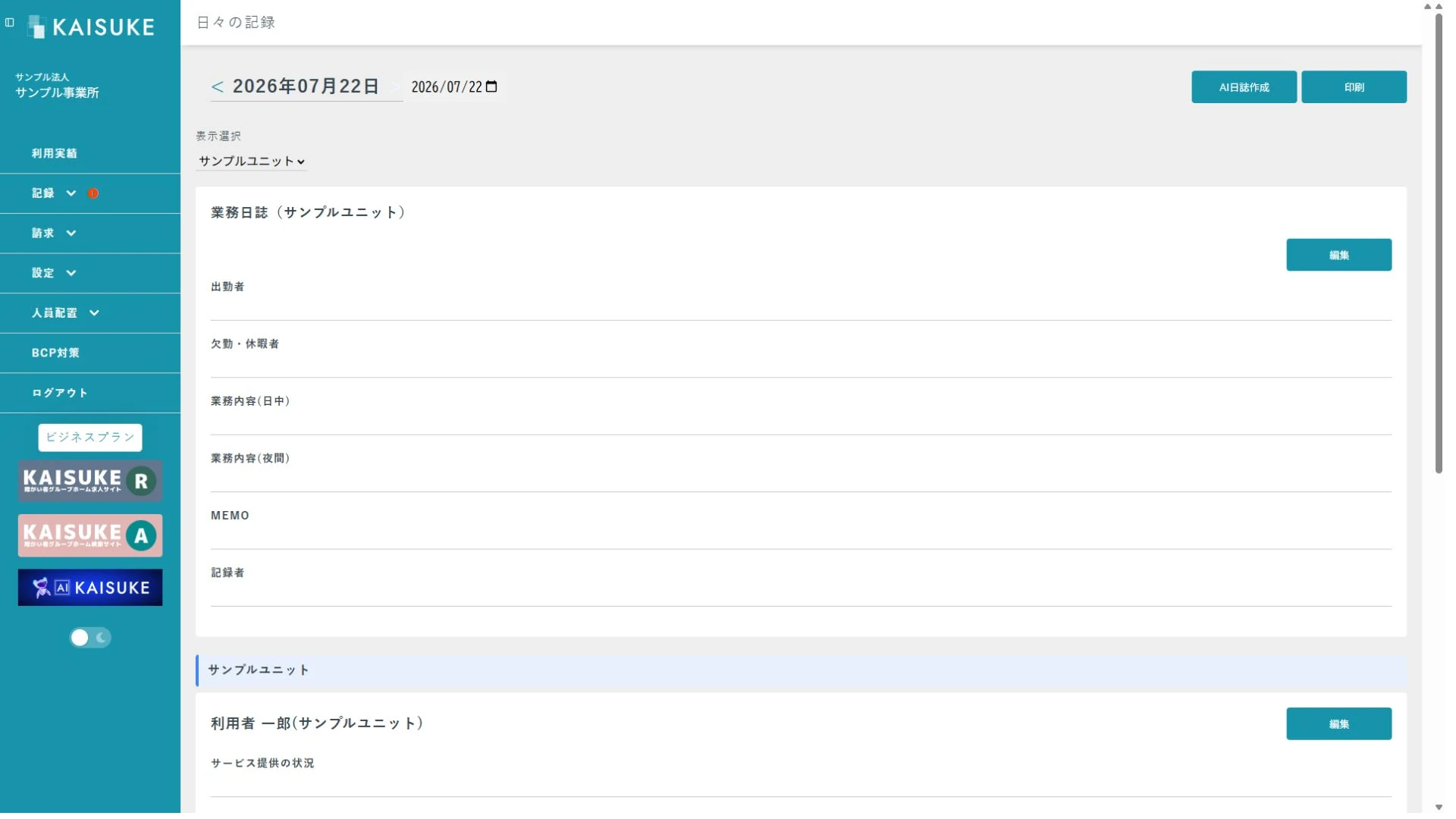Click the MEMO label

pos(230,516)
